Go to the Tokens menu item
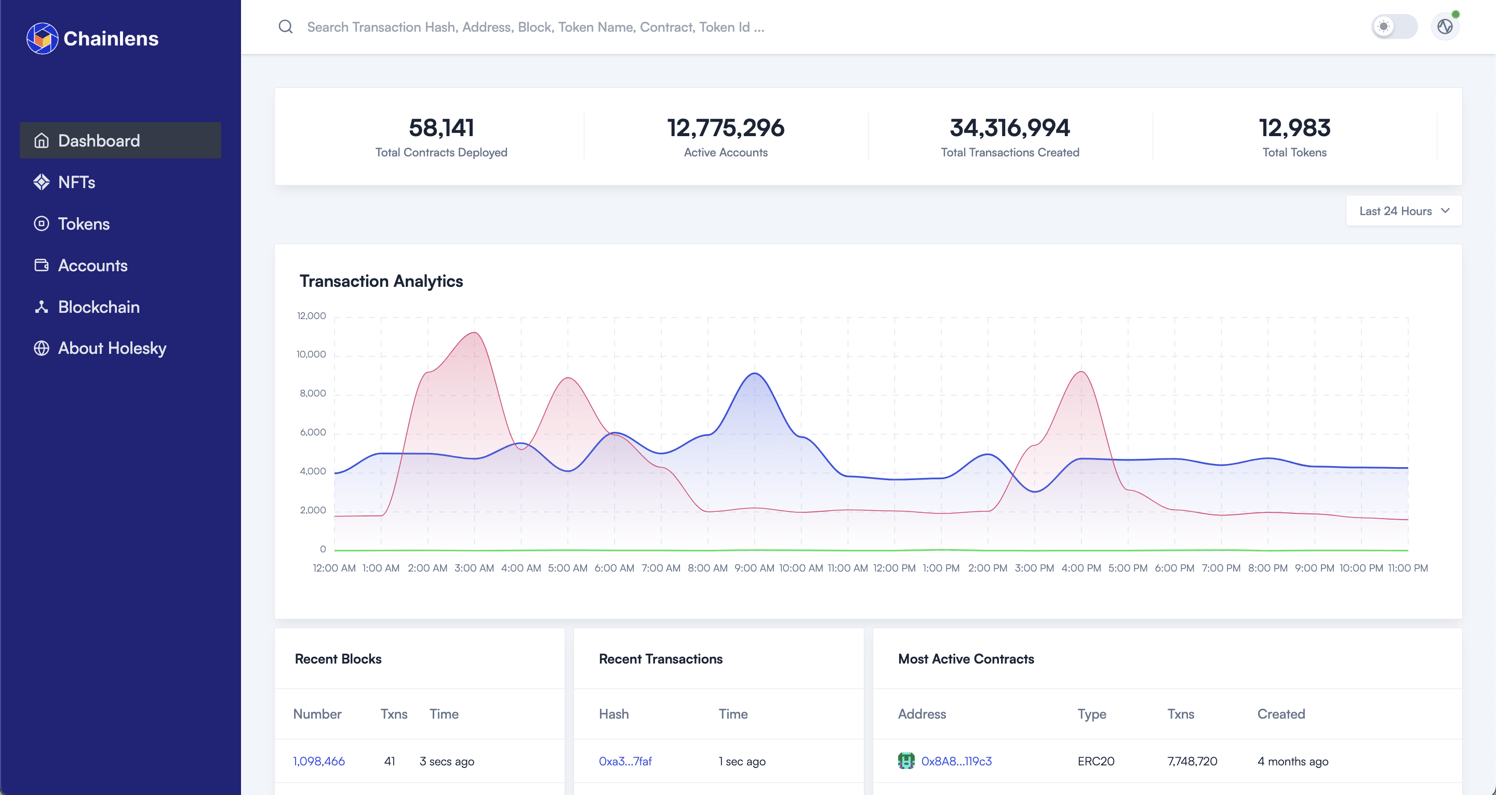The height and width of the screenshot is (795, 1496). click(84, 224)
